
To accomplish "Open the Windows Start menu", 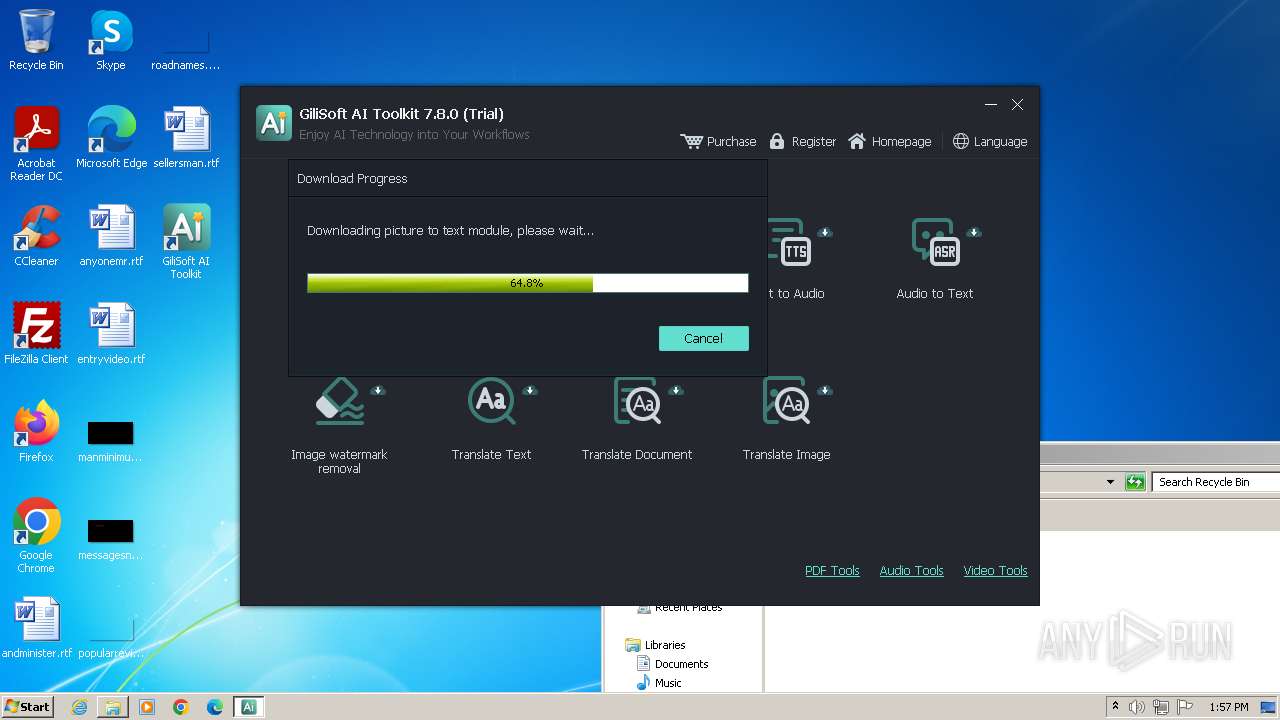I will [x=28, y=707].
